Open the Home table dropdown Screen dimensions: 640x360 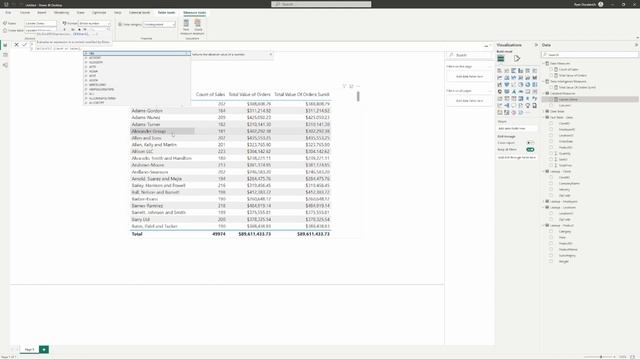point(40,30)
